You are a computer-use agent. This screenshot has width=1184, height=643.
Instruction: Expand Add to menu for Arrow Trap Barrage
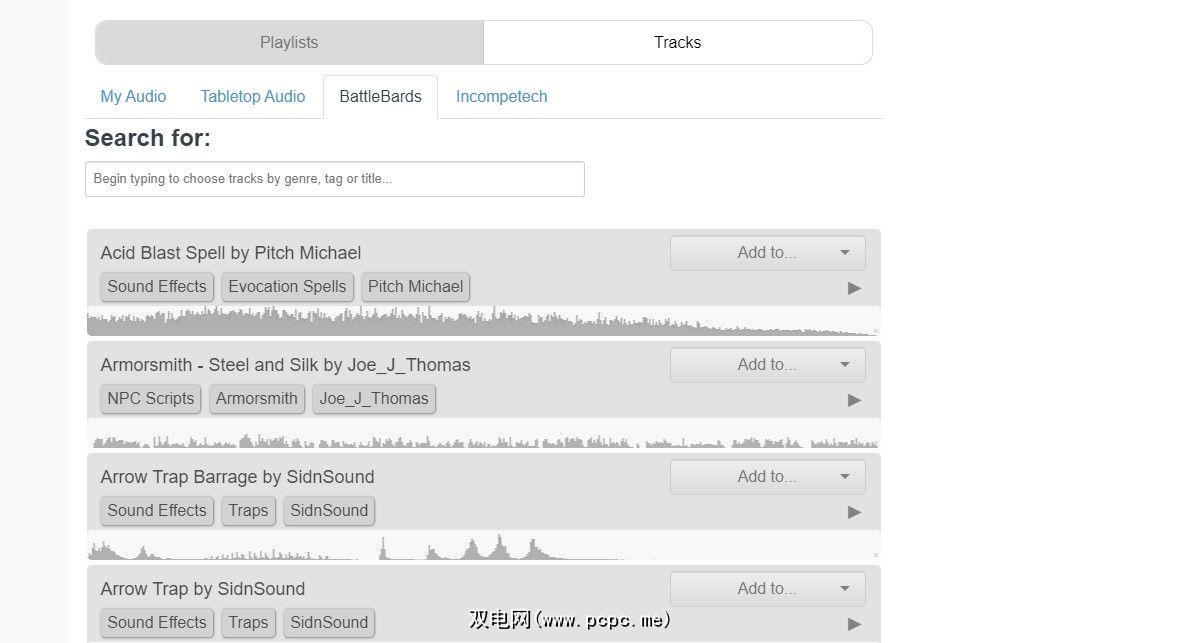(x=767, y=477)
